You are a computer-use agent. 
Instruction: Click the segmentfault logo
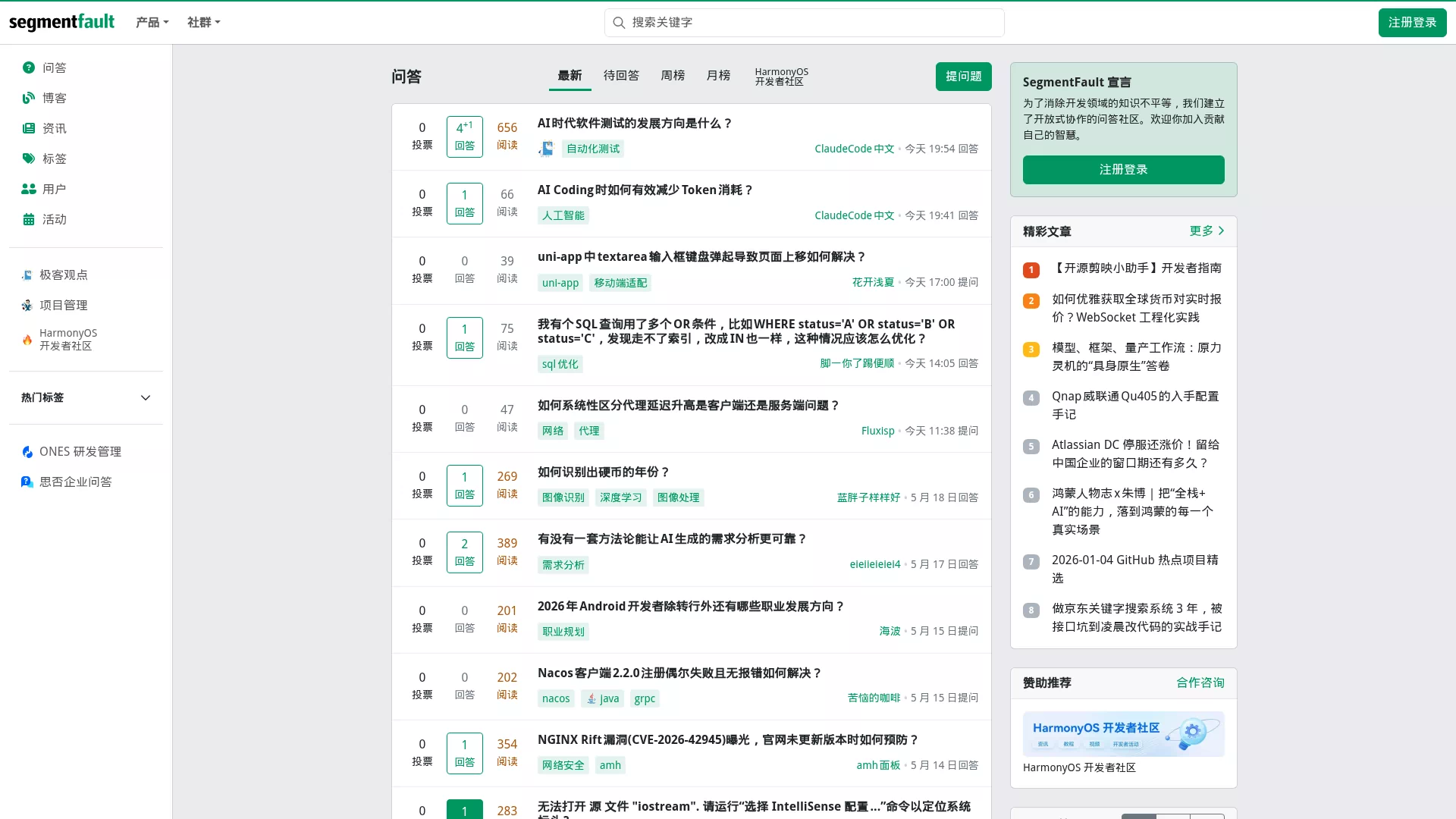[x=61, y=22]
